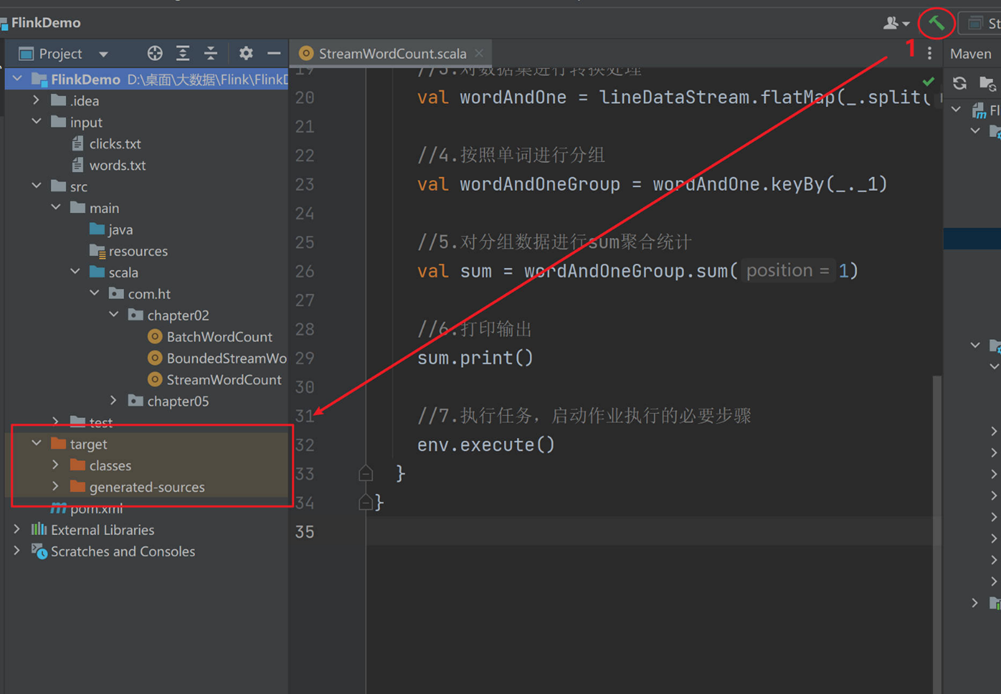This screenshot has width=1001, height=694.
Task: Click the green Build hammer icon
Action: click(936, 22)
